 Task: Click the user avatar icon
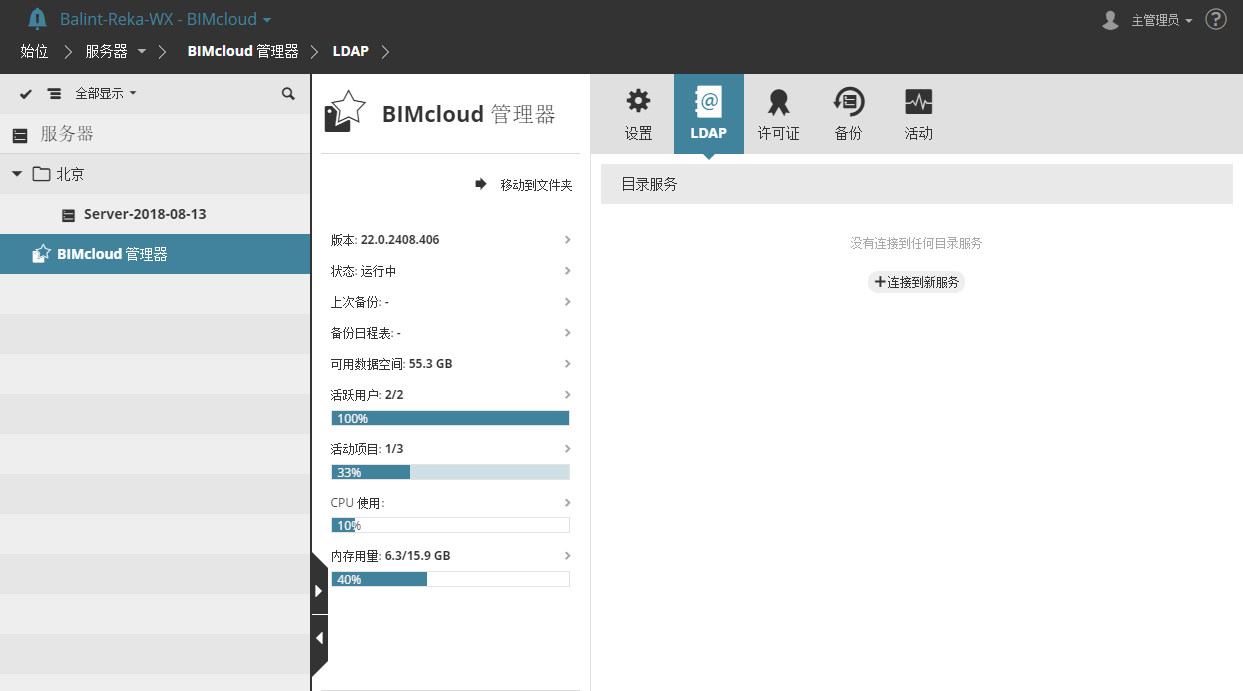1110,20
